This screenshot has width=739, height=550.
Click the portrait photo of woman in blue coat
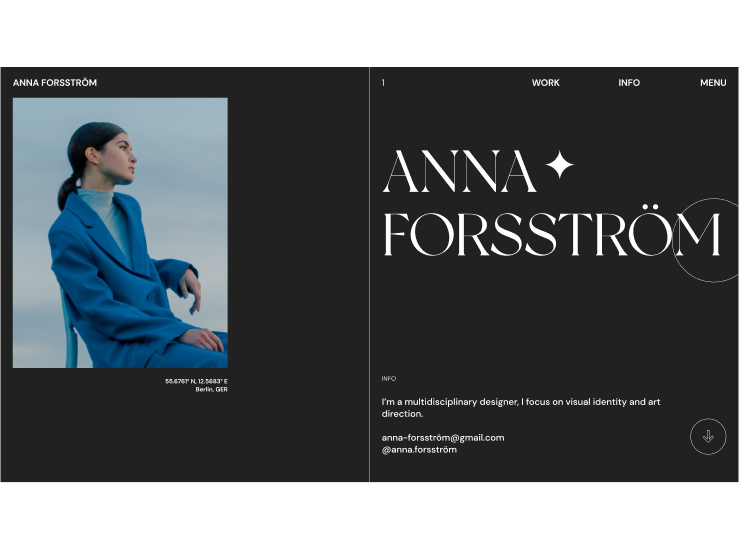[120, 233]
